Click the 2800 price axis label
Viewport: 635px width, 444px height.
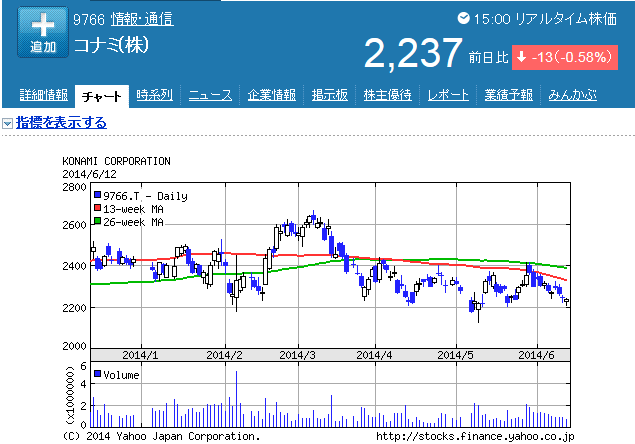coord(75,187)
